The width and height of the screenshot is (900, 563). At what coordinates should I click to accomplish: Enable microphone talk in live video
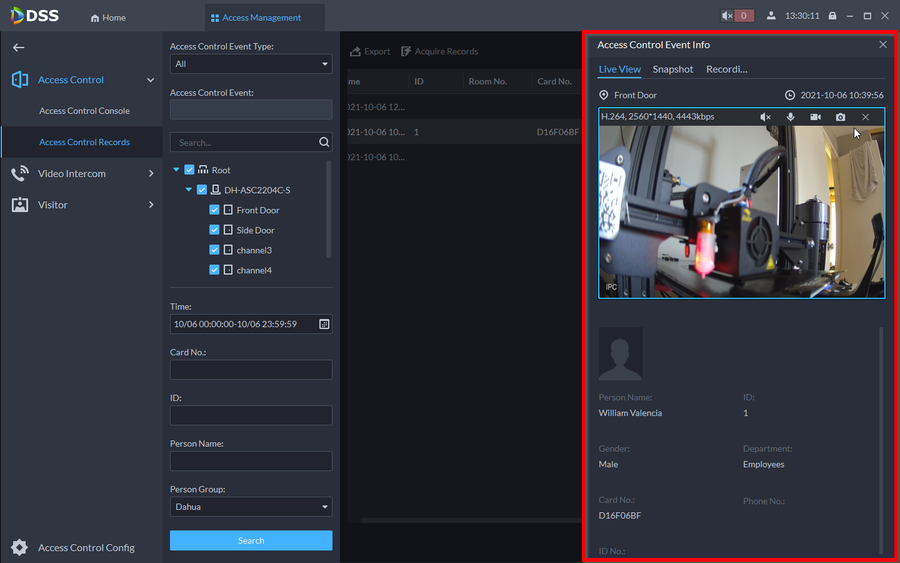790,117
